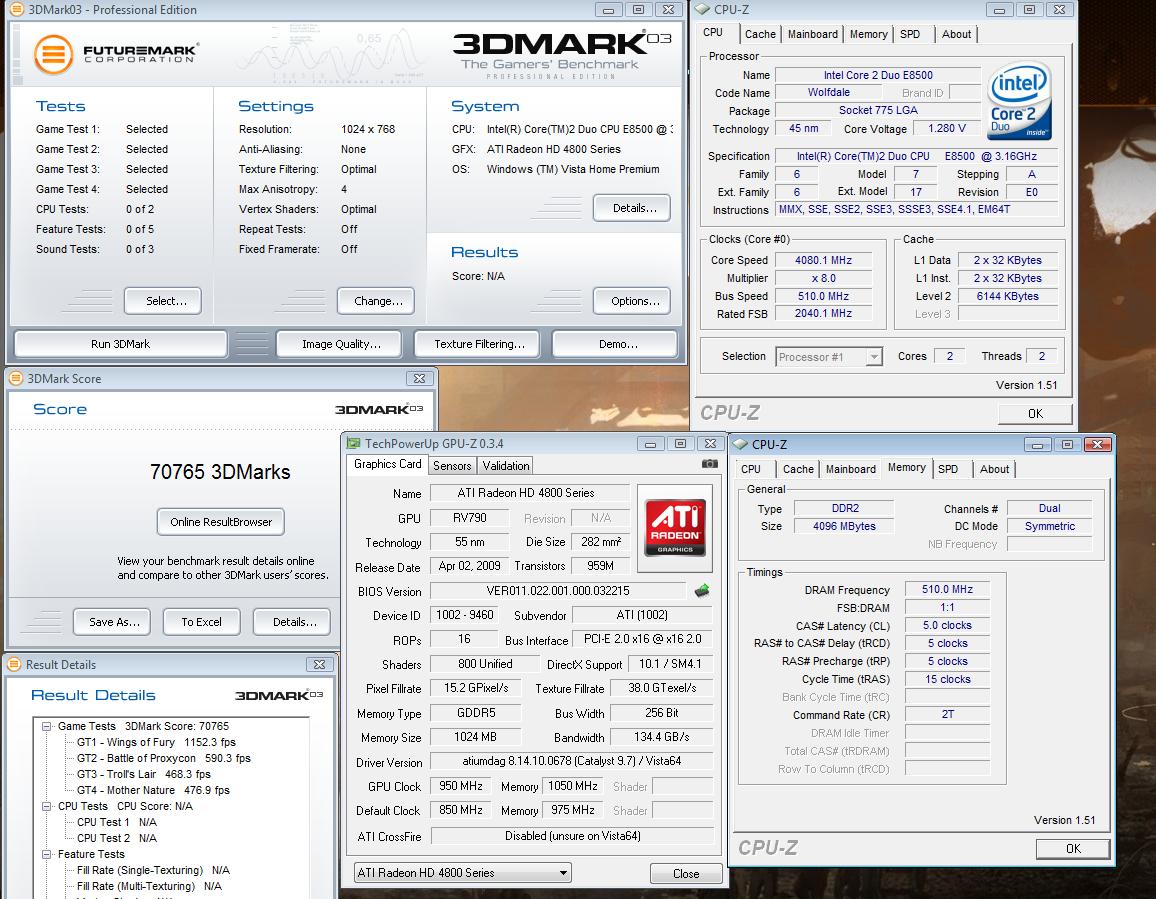Screen dimensions: 1156x899
Task: Select GT4 - Mother Nature result row
Action: pos(153,790)
